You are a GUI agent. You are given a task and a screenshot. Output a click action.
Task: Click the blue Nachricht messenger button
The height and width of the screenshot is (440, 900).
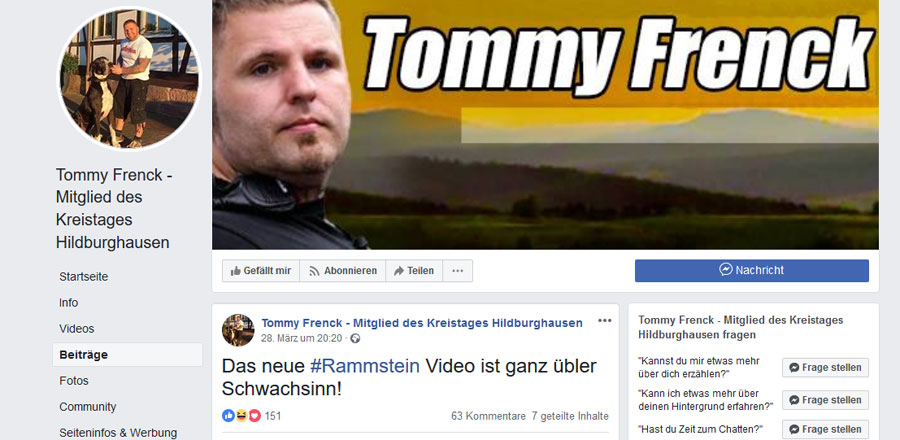pyautogui.click(x=751, y=270)
